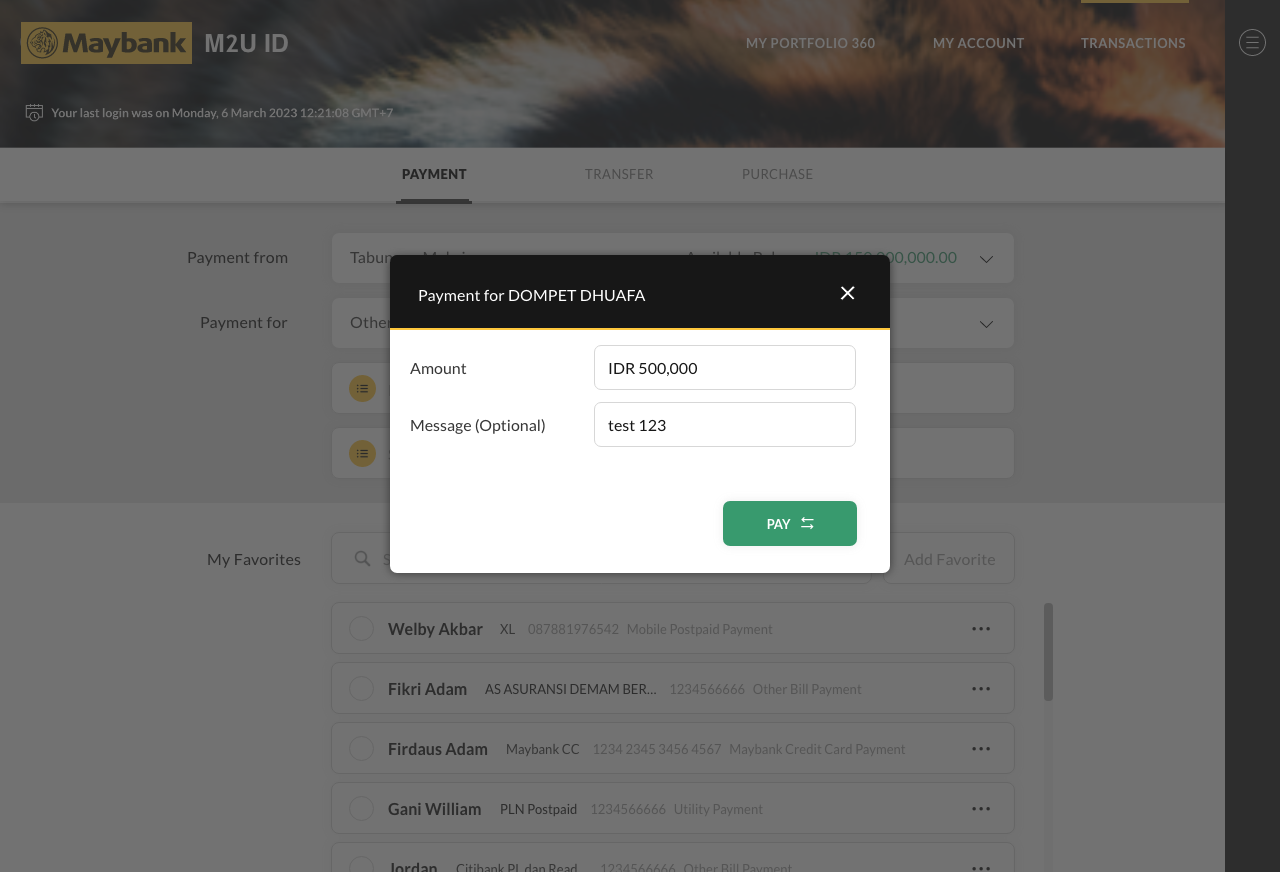Viewport: 1280px width, 872px height.
Task: Open TRANSACTIONS menu
Action: click(1133, 43)
